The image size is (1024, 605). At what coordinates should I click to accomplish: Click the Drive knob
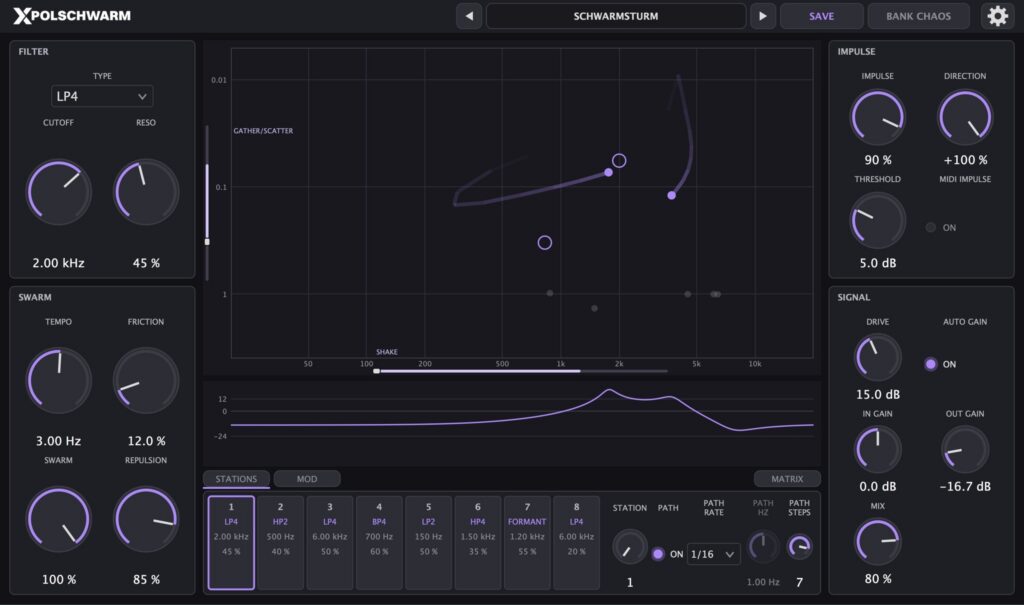878,357
